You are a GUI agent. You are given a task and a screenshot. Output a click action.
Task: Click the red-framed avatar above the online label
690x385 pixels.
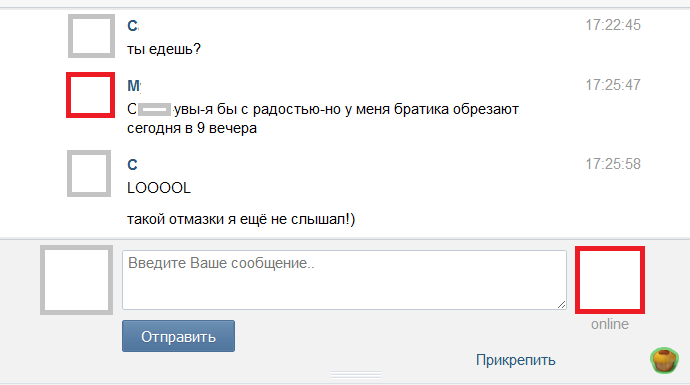click(x=610, y=280)
